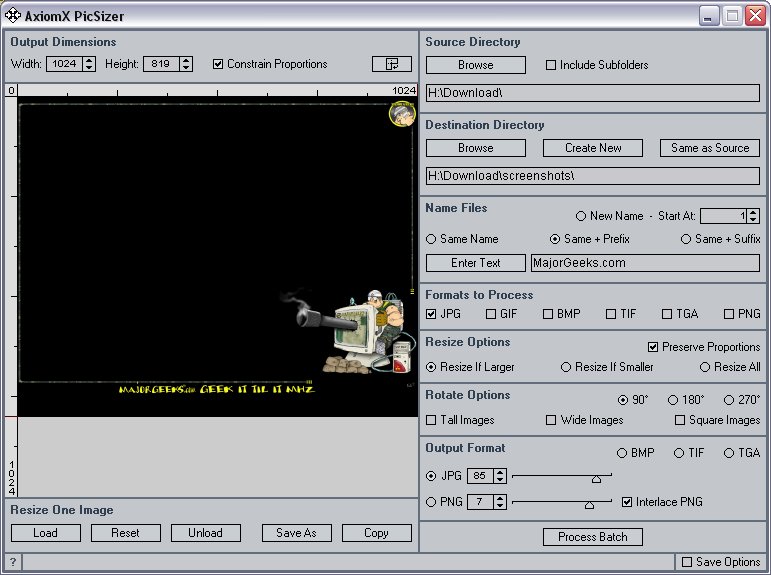Viewport: 771px width, 575px height.
Task: Set output format to BMP
Action: click(622, 453)
